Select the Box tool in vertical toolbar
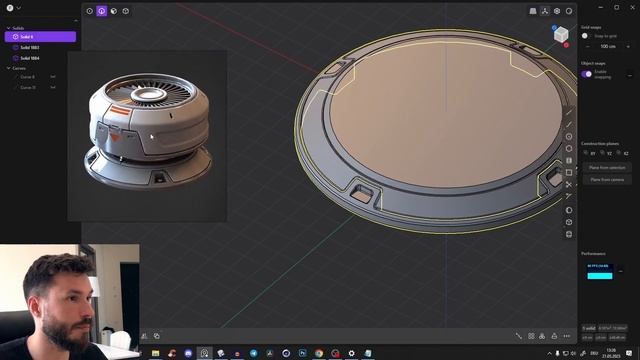Screen dimensions: 640x360 click(x=569, y=222)
